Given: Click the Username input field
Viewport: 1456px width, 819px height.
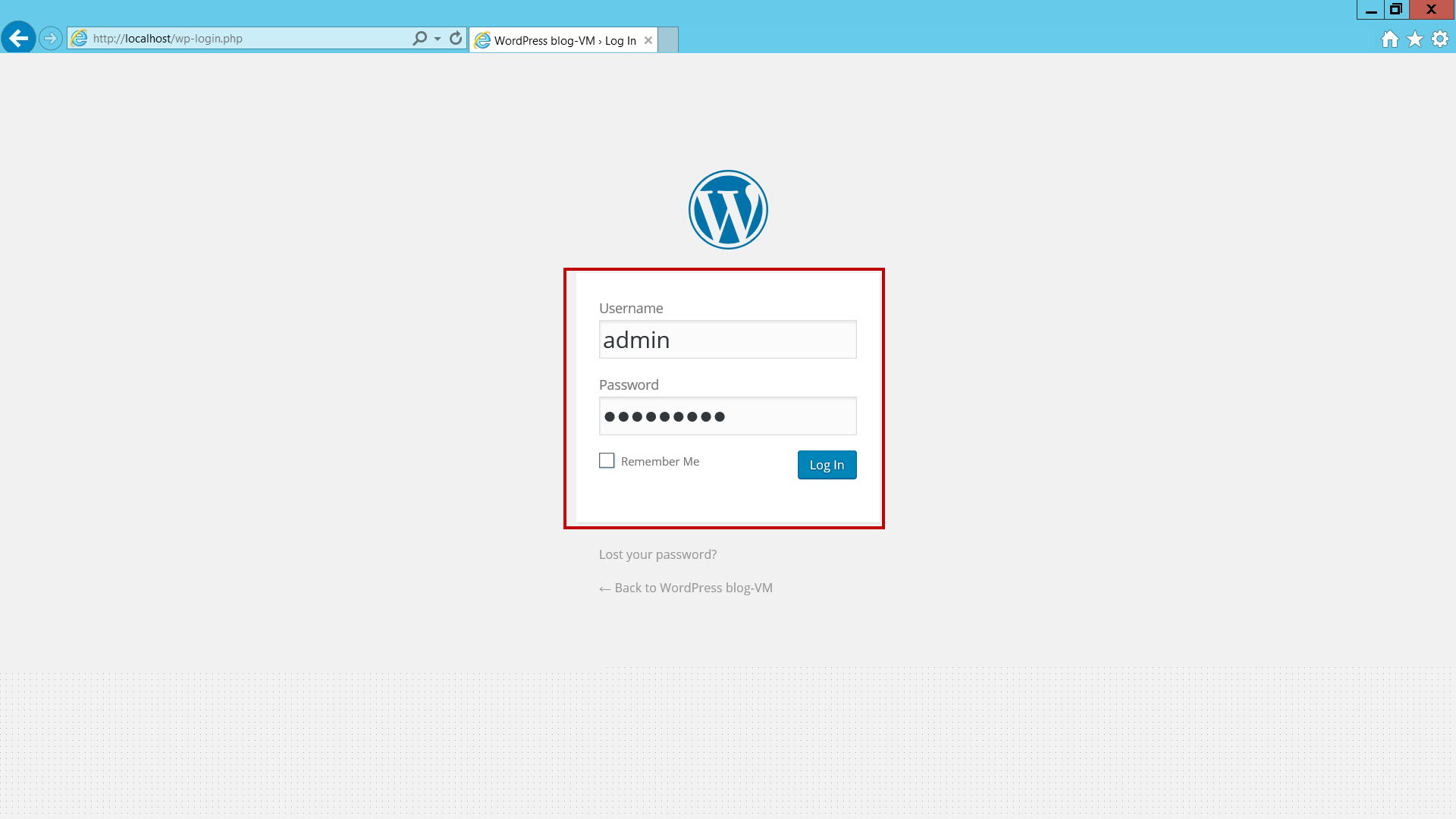Looking at the screenshot, I should pos(728,340).
